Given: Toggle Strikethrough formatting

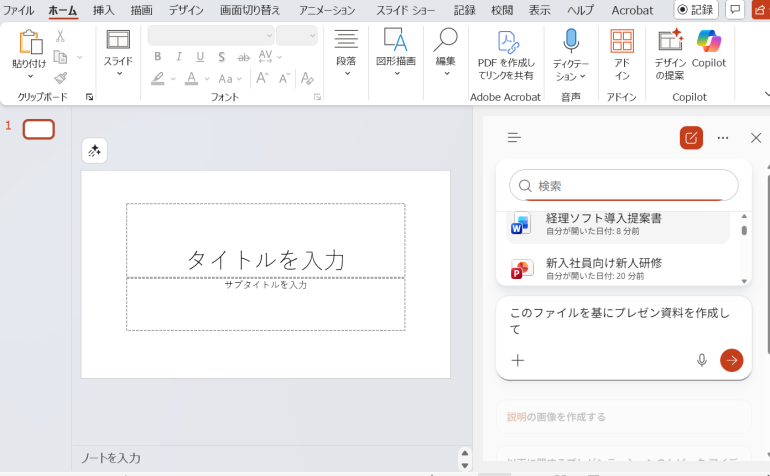Looking at the screenshot, I should click(244, 57).
